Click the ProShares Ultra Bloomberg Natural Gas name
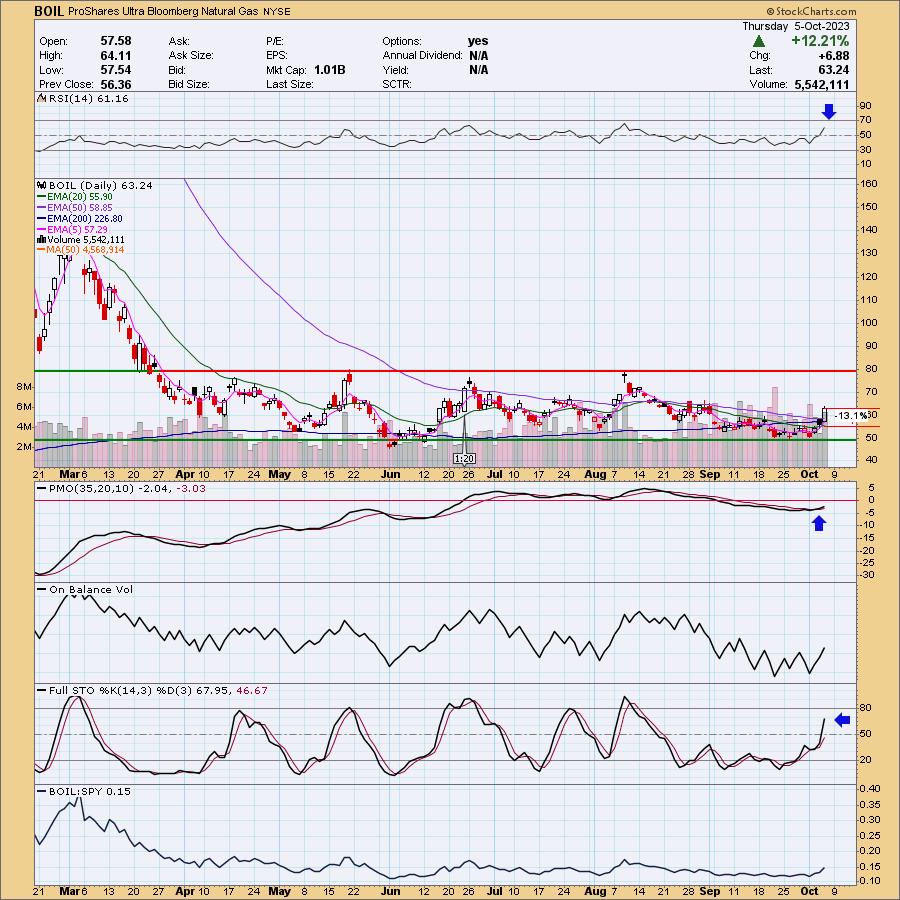This screenshot has width=900, height=900. tap(164, 11)
